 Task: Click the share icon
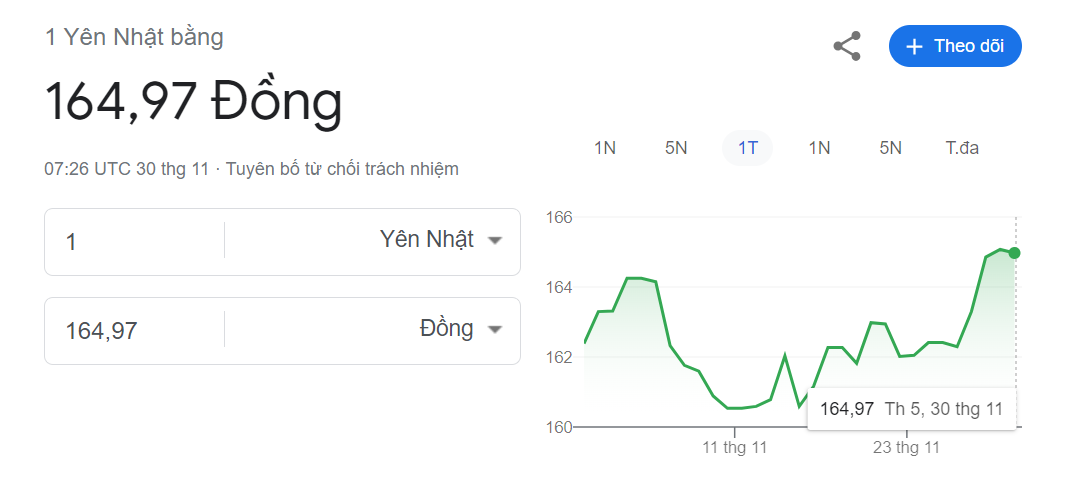[x=847, y=46]
